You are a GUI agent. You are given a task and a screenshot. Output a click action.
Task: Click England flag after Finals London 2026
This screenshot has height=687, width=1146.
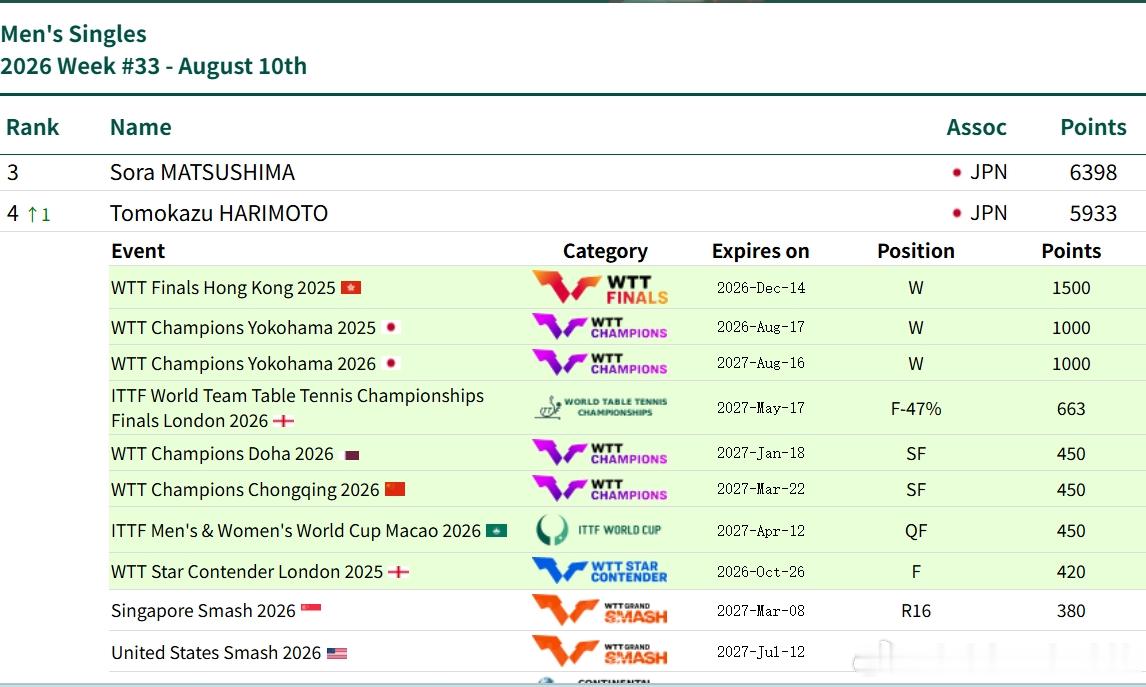[x=283, y=421]
